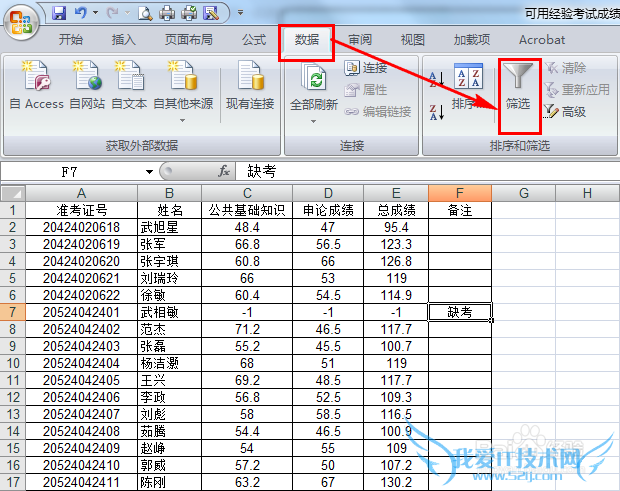Click the 申论成绩 header cell
620x491 pixels.
point(328,210)
